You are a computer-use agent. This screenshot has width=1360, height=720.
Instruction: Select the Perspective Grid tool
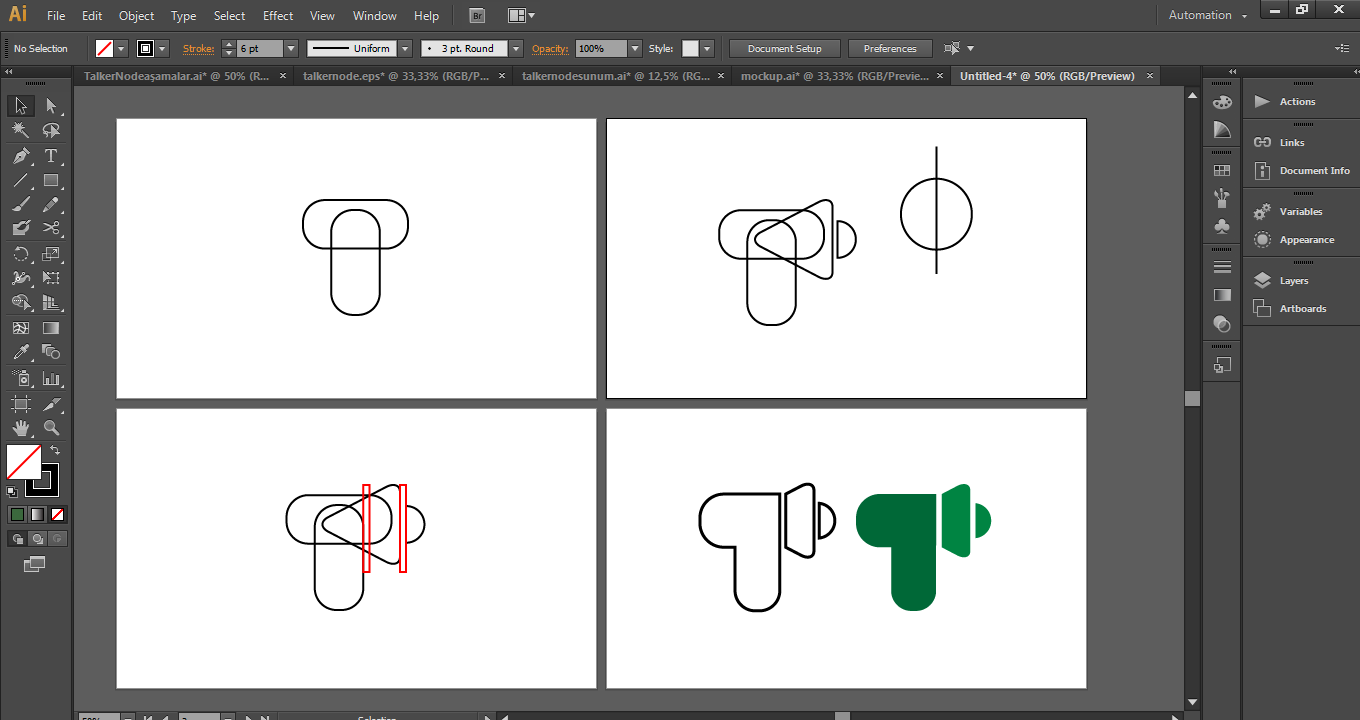[51, 302]
